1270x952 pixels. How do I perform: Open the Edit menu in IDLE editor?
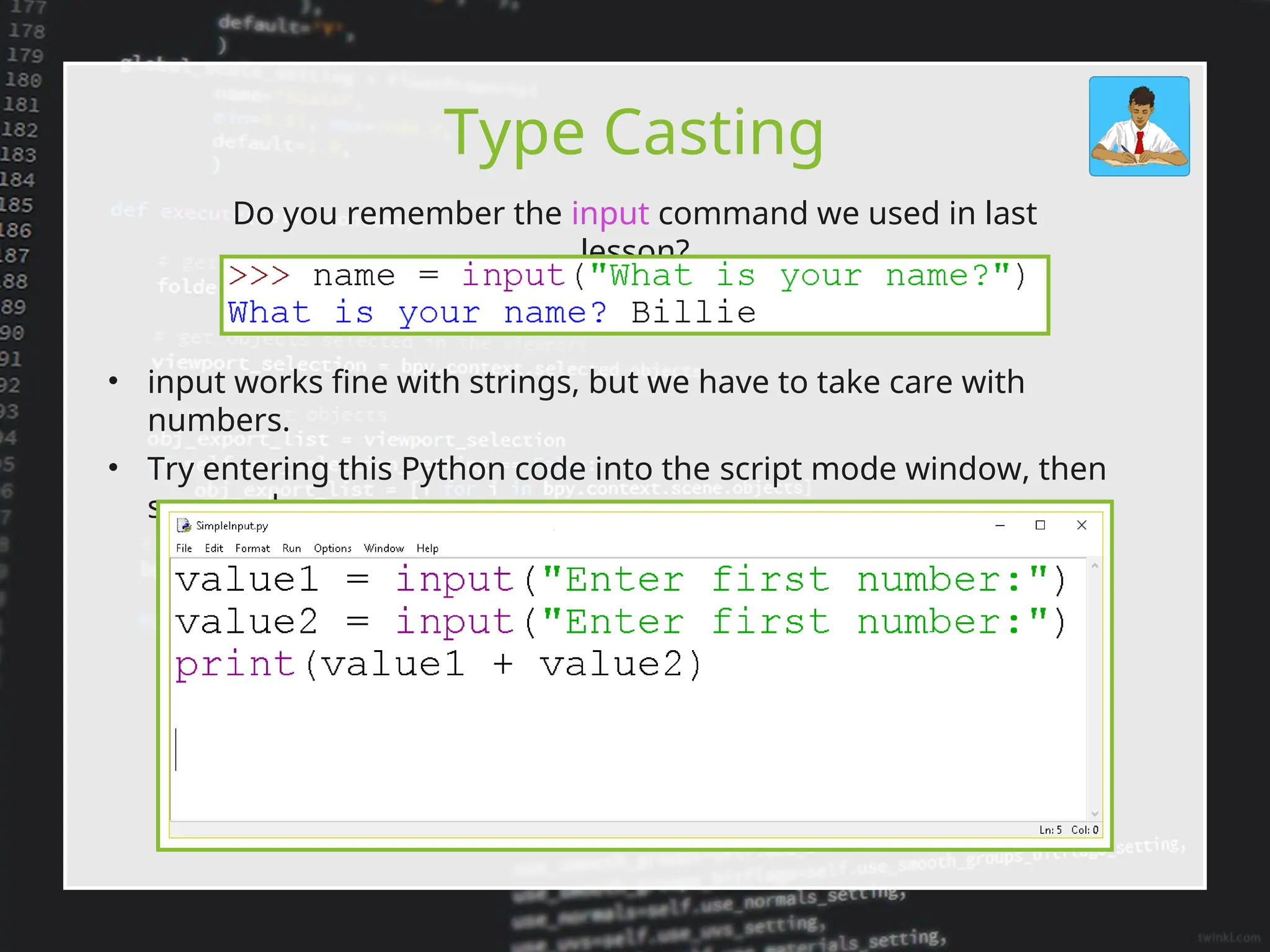[214, 548]
